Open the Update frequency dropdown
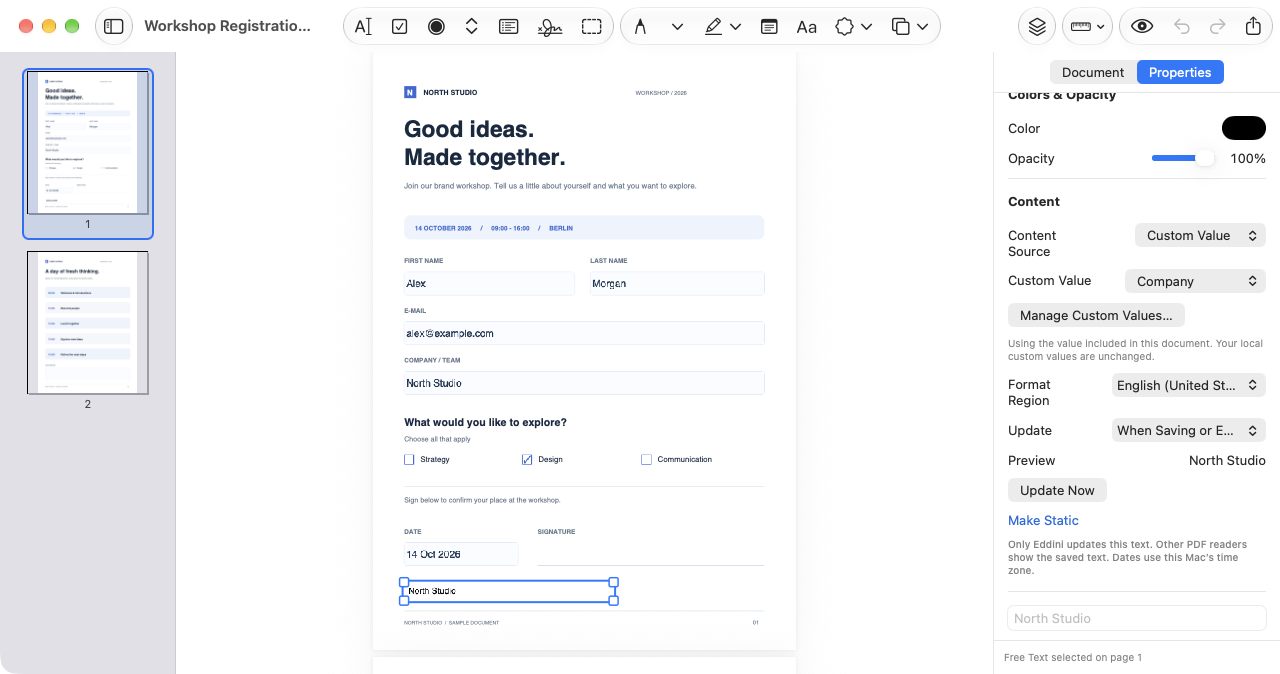1280x674 pixels. (1190, 431)
